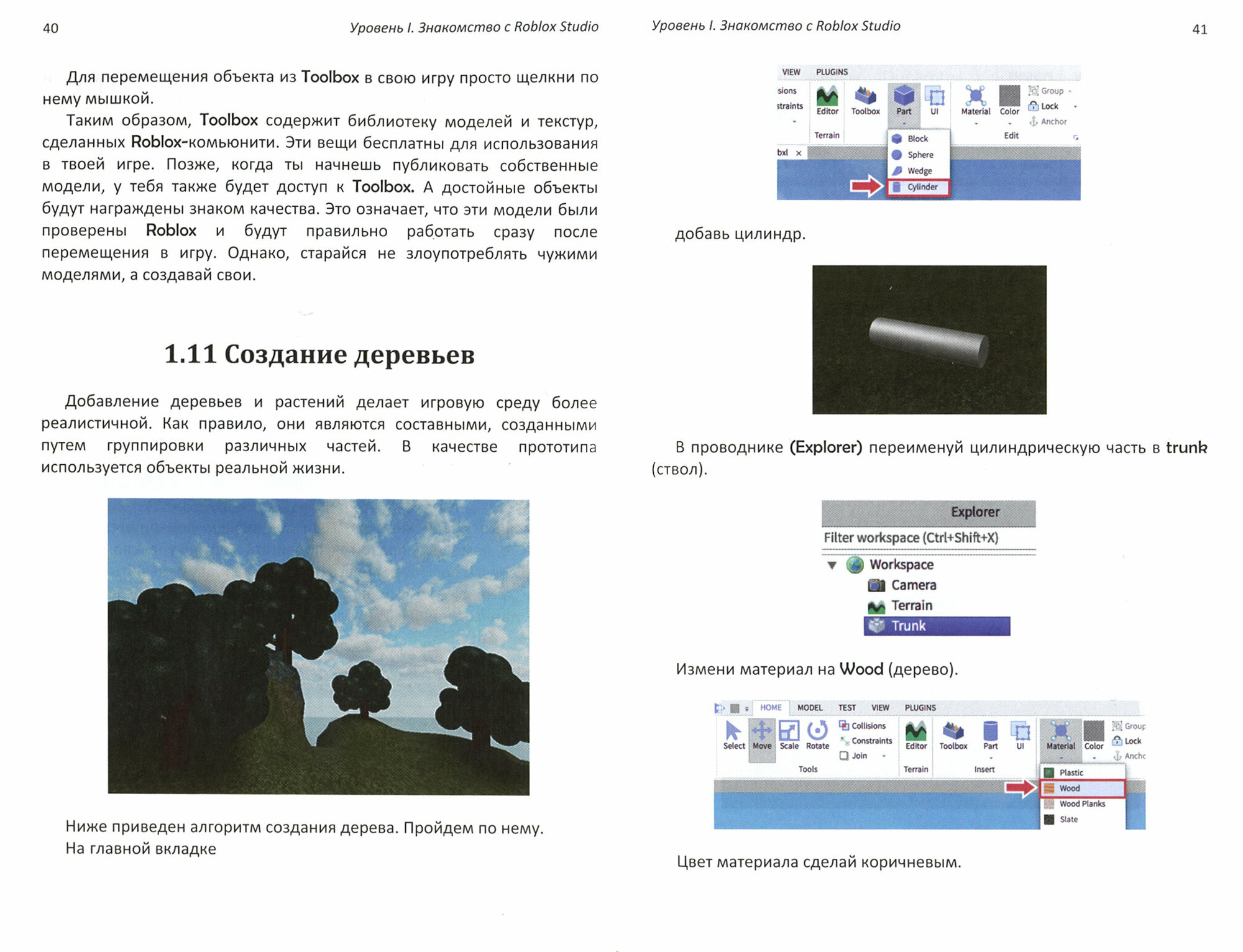The image size is (1243, 952).
Task: Insert a Sphere part
Action: click(919, 155)
